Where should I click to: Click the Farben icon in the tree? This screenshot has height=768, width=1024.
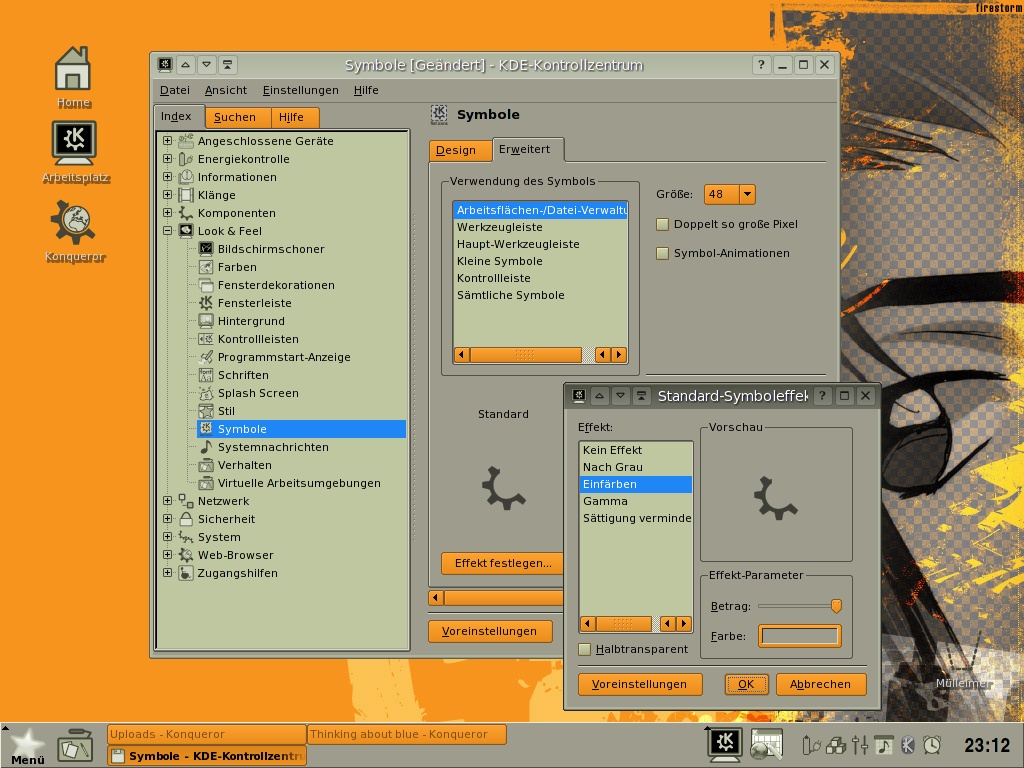tap(206, 267)
